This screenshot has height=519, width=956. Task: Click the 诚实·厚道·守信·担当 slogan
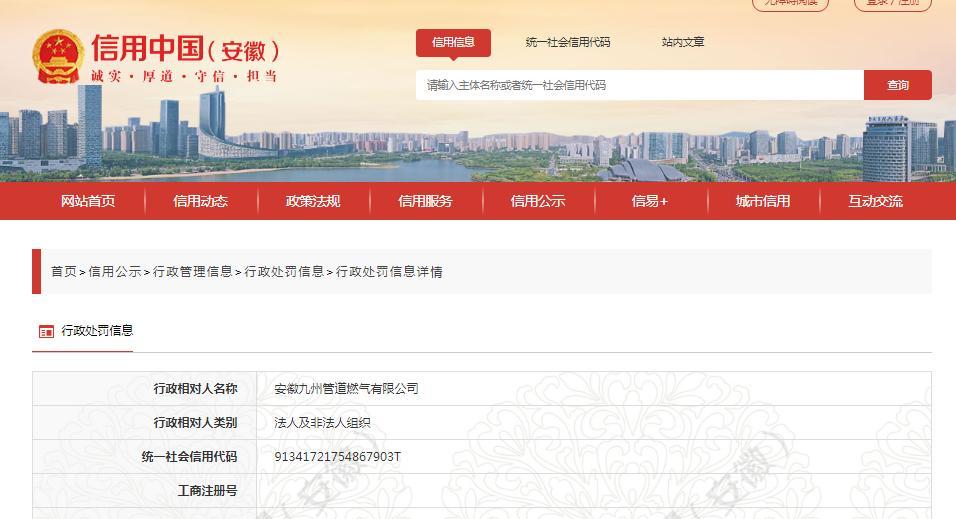click(184, 76)
